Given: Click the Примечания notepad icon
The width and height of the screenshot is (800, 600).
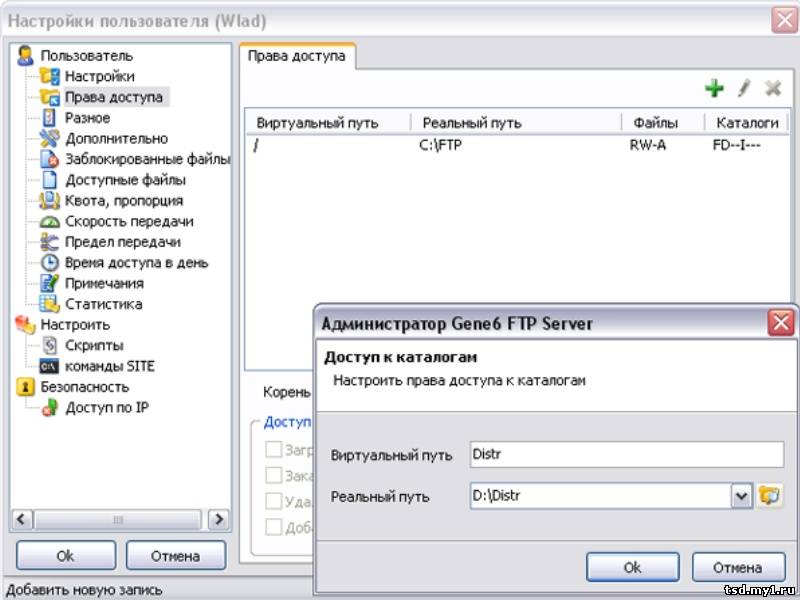Looking at the screenshot, I should pos(49,283).
